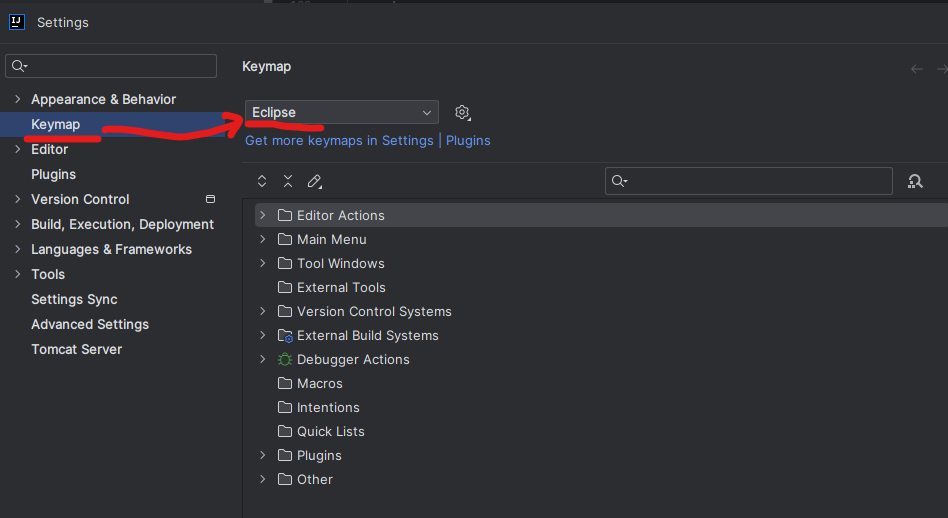Click the Debugger Actions bug icon
Screen dimensions: 948x518
285,360
